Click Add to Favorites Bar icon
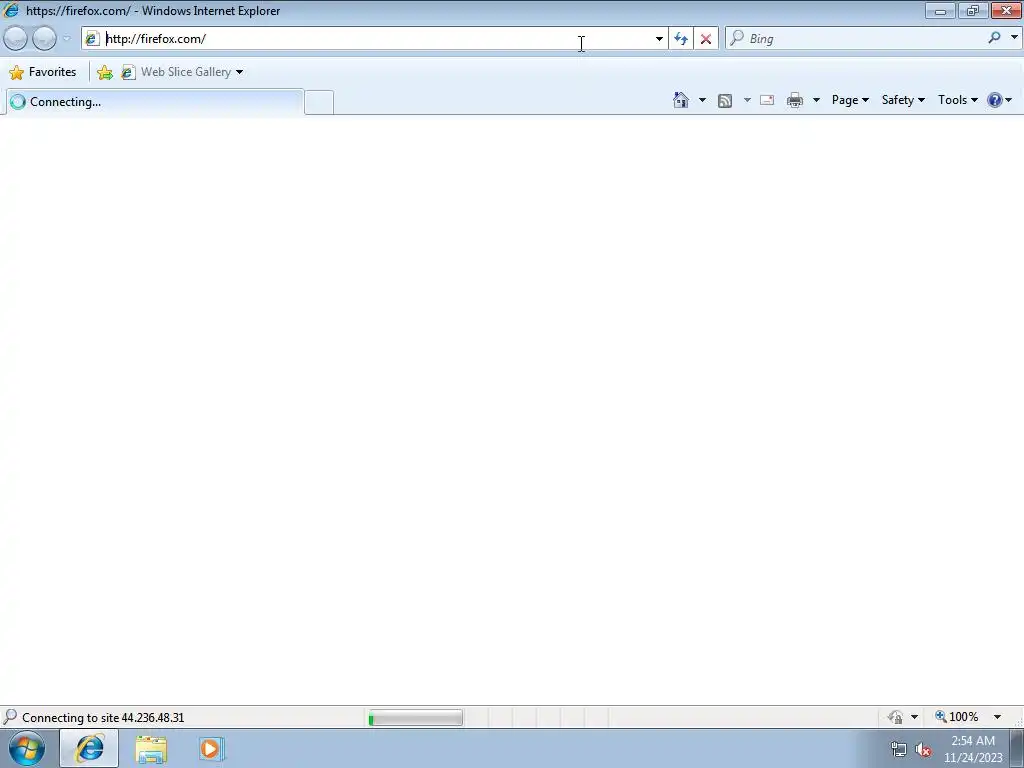The height and width of the screenshot is (768, 1024). [104, 72]
